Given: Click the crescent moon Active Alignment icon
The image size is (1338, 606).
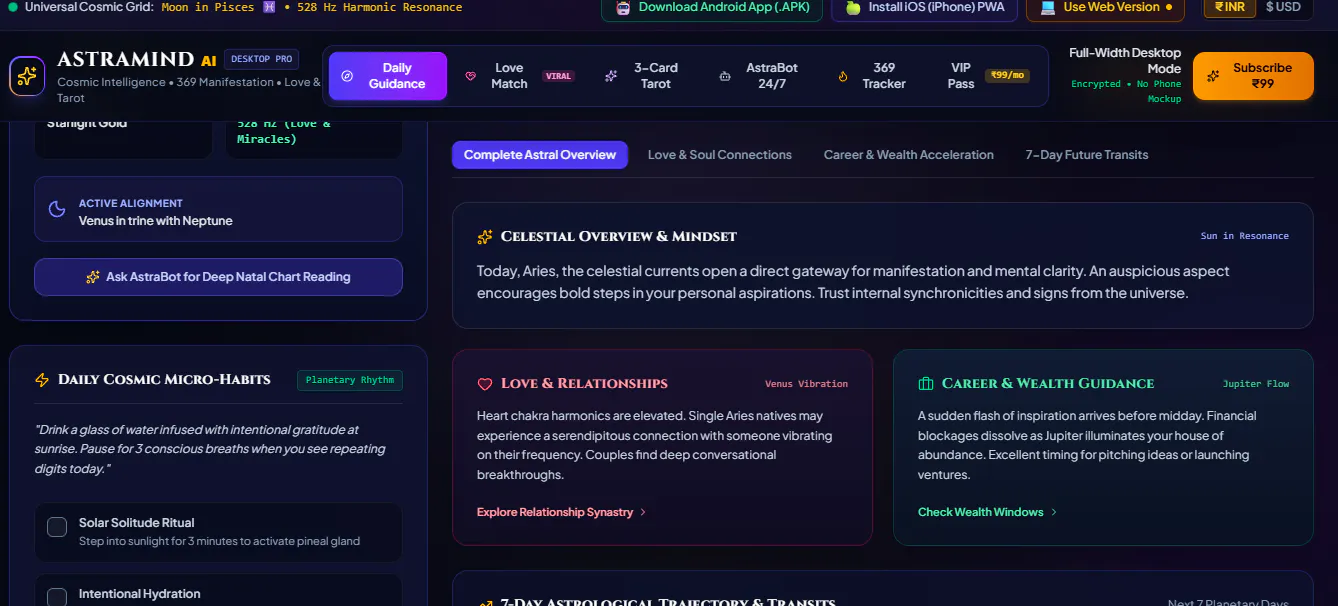Looking at the screenshot, I should point(57,210).
